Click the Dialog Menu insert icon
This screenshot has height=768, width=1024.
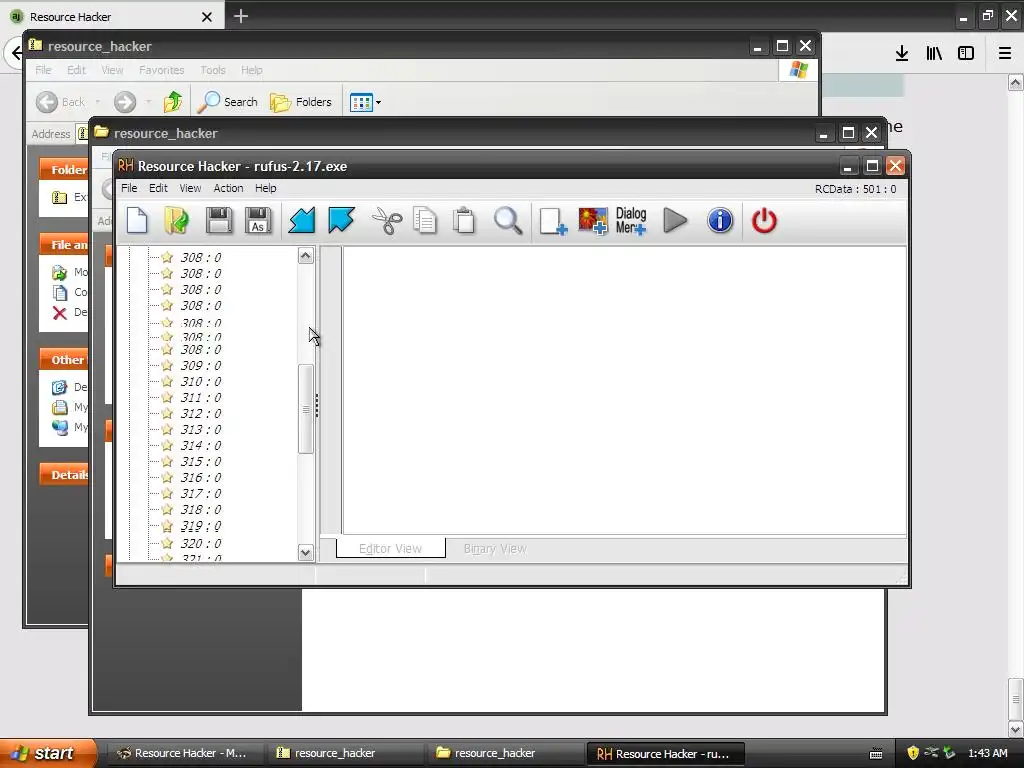631,221
